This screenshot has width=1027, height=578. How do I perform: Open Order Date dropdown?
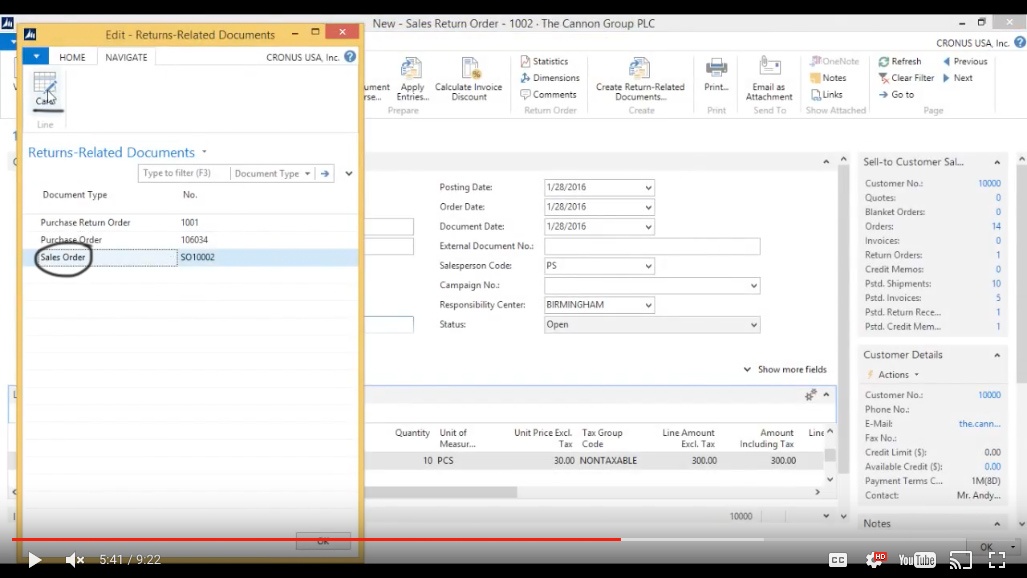tap(648, 207)
